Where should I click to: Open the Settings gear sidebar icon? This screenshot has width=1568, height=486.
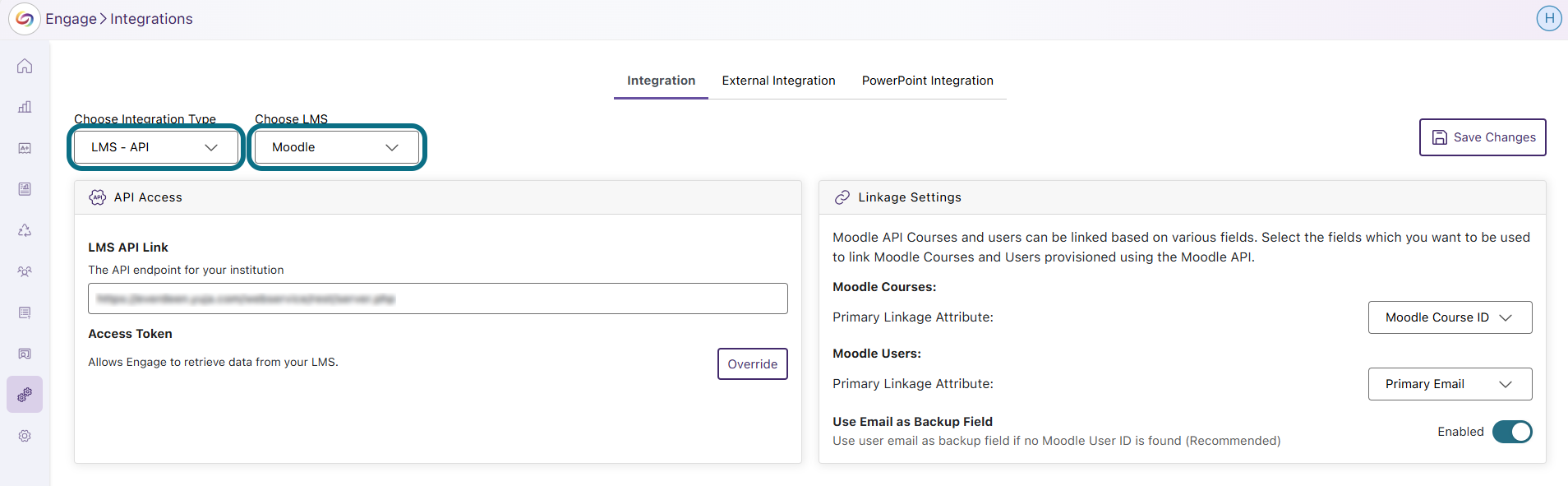click(25, 436)
